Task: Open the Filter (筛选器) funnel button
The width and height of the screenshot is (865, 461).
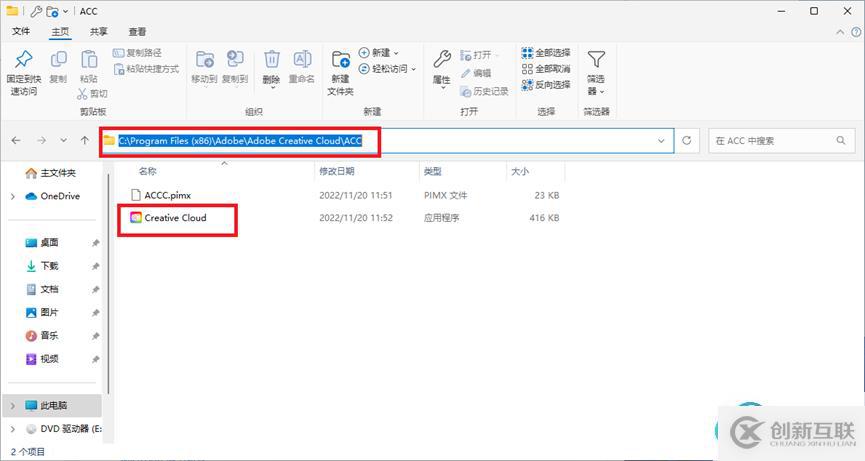Action: (x=596, y=72)
